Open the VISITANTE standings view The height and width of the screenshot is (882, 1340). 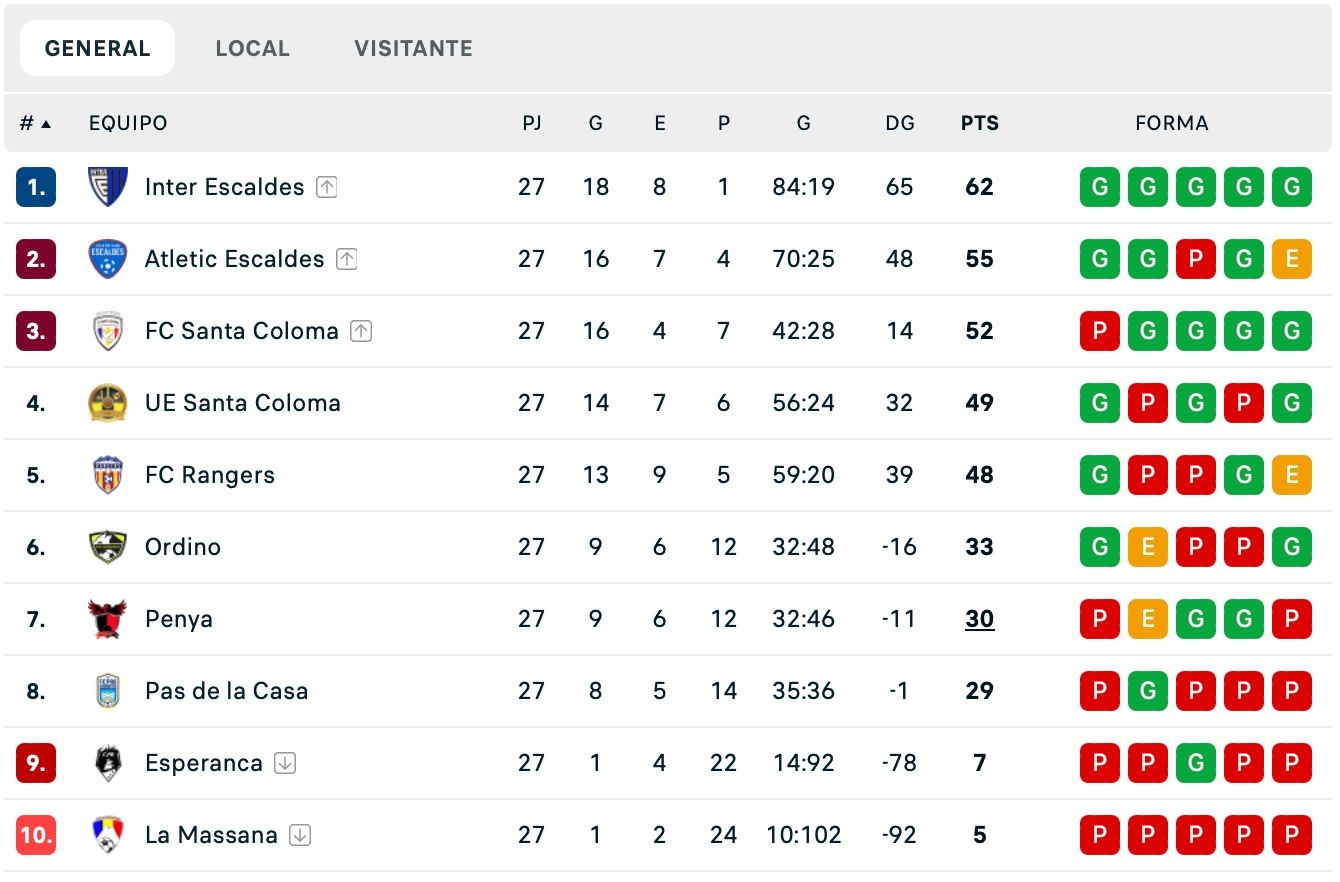412,47
